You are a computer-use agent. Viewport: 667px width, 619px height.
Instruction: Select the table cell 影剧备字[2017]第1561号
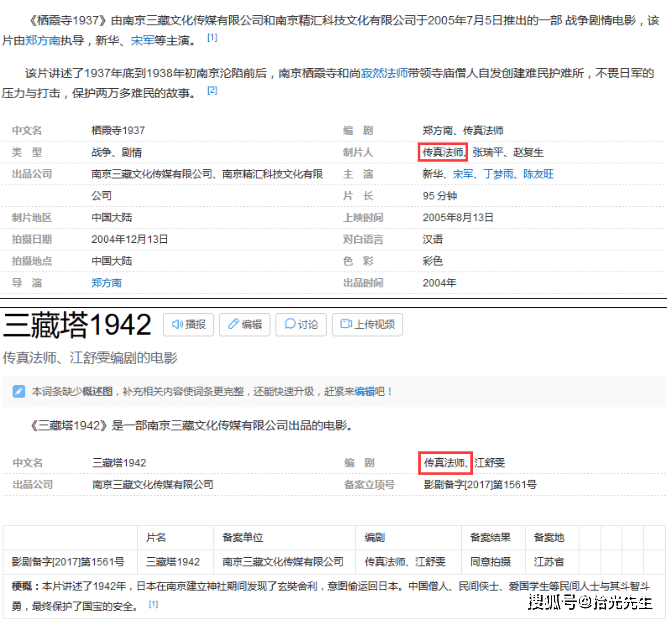click(x=68, y=562)
